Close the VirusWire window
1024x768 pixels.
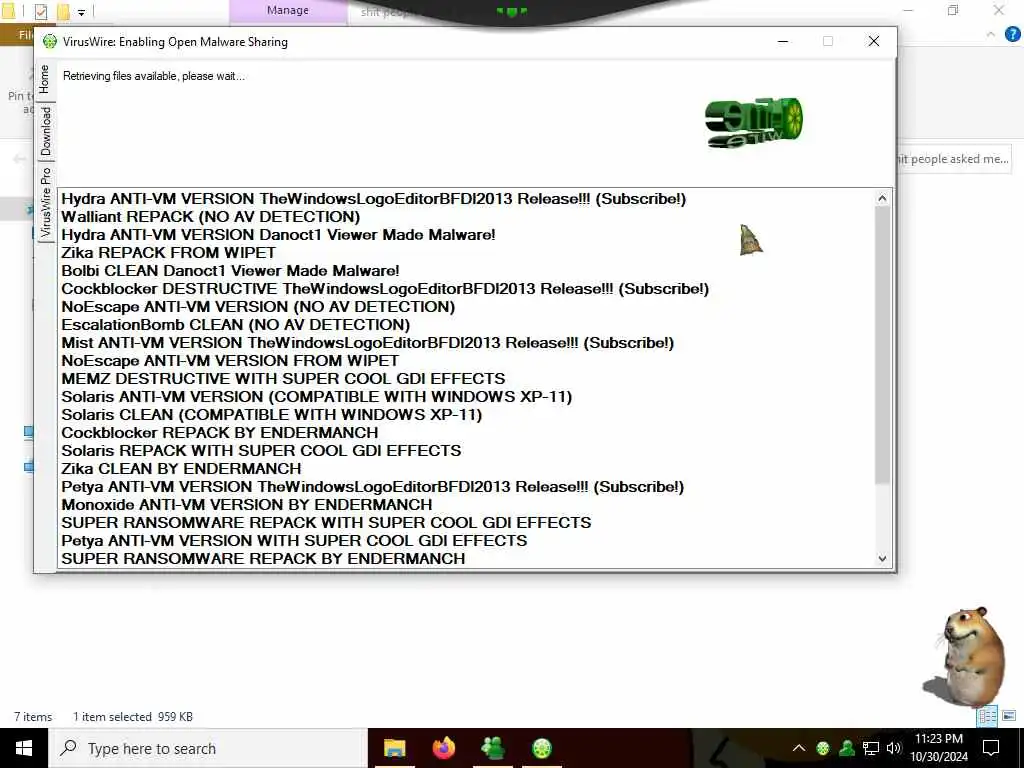tap(874, 42)
